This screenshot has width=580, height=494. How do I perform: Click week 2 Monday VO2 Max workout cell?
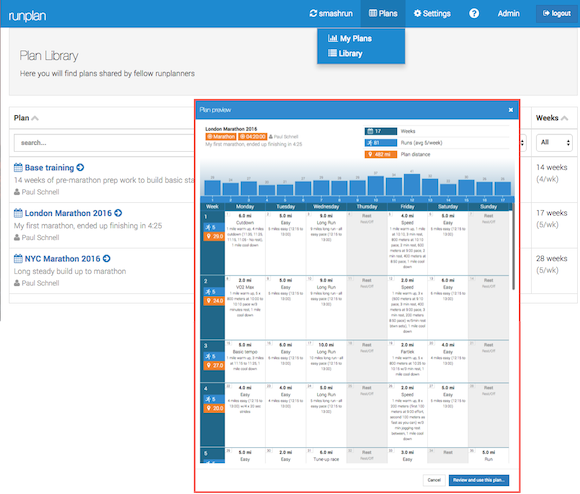pos(245,308)
